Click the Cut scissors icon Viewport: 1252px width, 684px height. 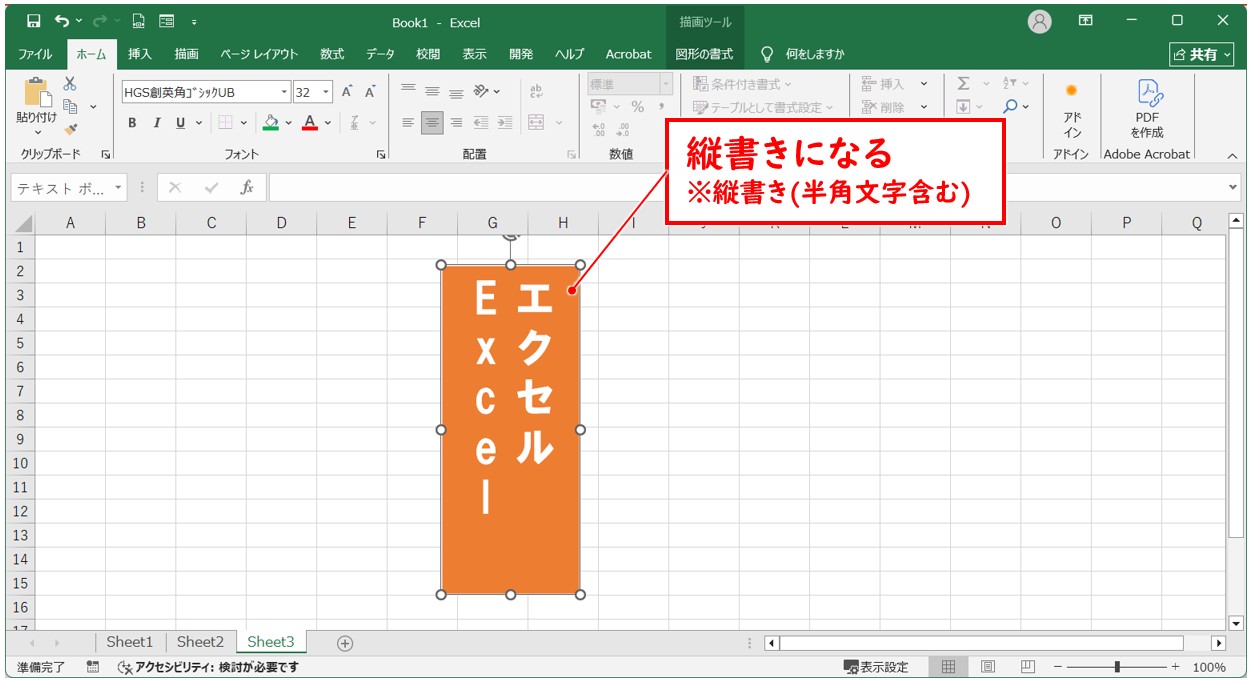(70, 84)
